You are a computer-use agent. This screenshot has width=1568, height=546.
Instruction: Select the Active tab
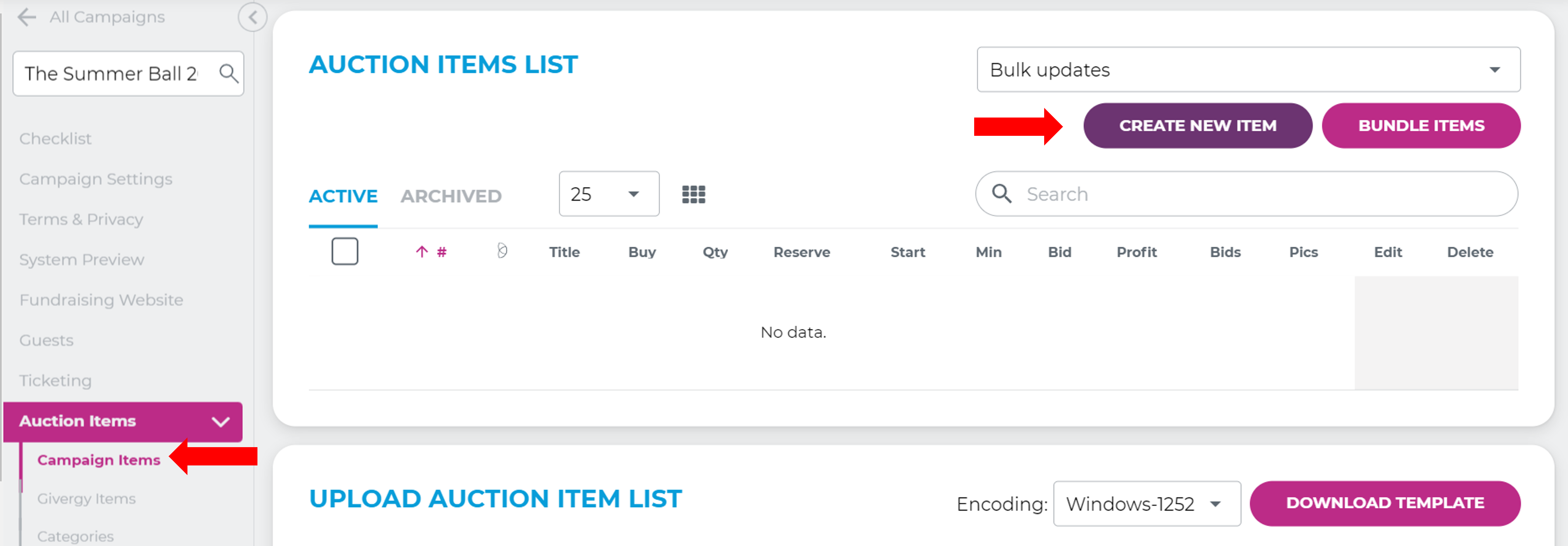pyautogui.click(x=343, y=196)
